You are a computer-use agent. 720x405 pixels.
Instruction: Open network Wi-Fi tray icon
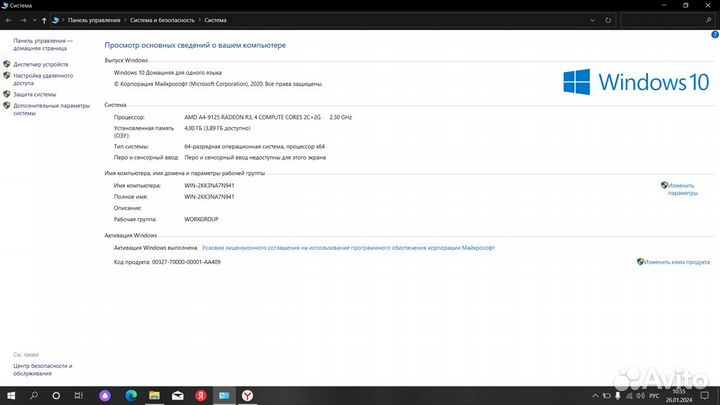coord(629,396)
